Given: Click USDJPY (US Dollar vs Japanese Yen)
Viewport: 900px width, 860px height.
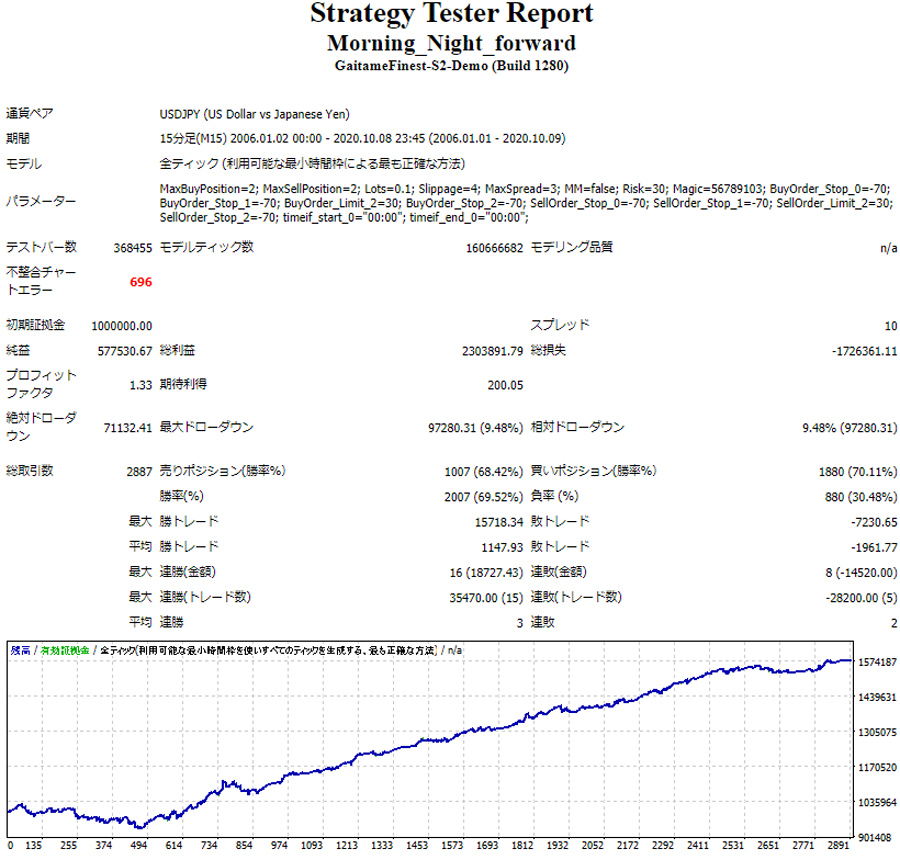Looking at the screenshot, I should pos(254,114).
